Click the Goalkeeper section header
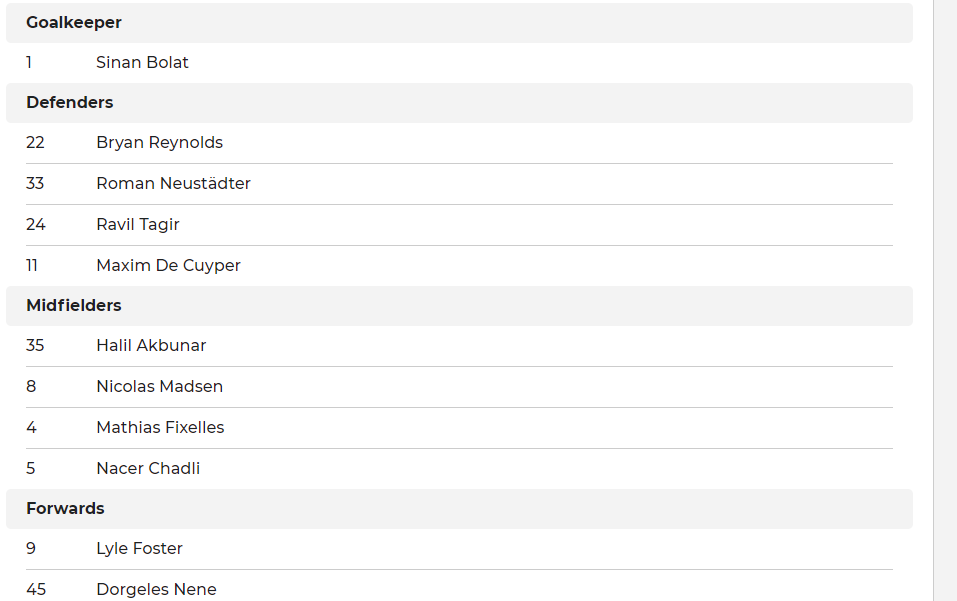Image resolution: width=957 pixels, height=601 pixels. [x=74, y=23]
